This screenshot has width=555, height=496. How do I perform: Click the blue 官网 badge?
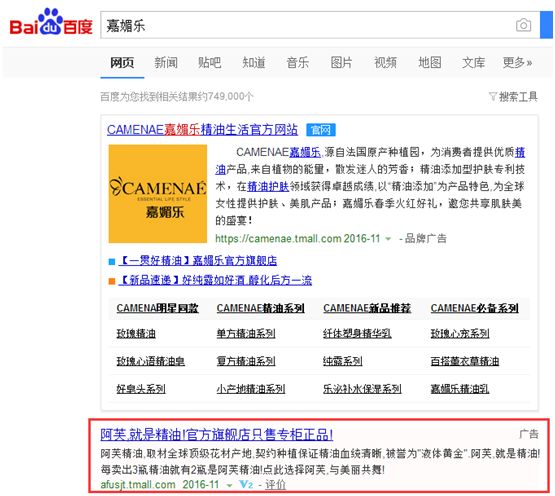coord(321,130)
